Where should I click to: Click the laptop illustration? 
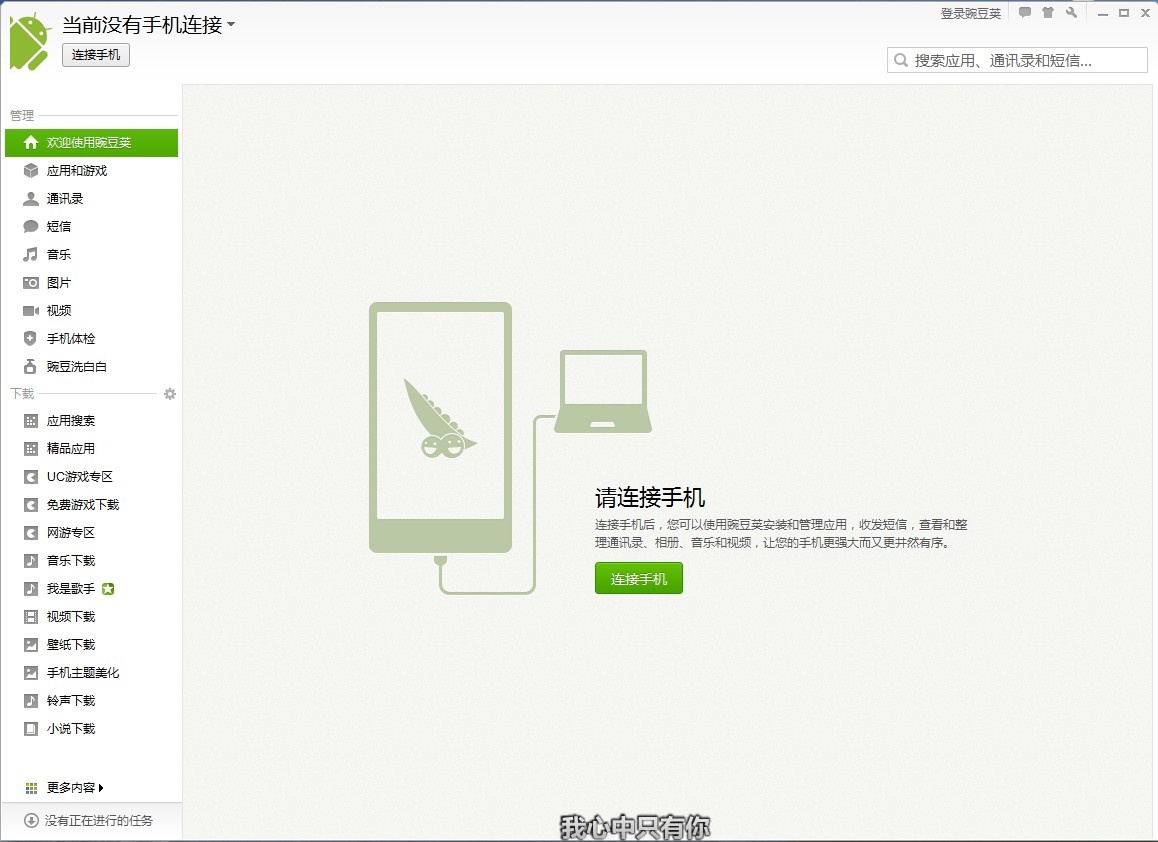click(x=603, y=391)
